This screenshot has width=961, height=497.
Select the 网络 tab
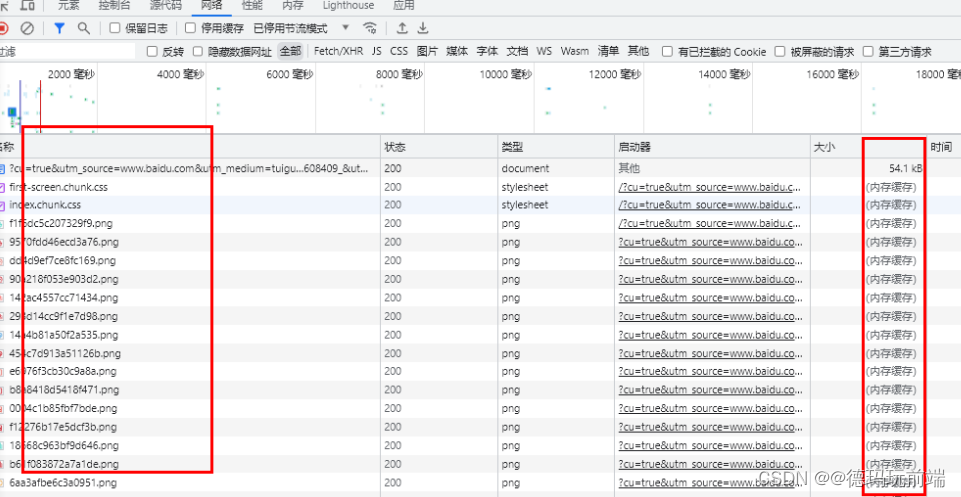(x=211, y=6)
